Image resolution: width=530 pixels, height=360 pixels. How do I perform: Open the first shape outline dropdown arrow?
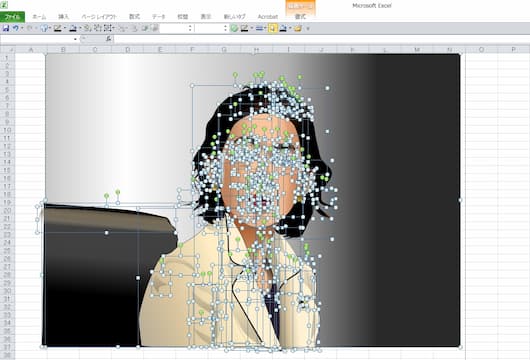point(65,28)
